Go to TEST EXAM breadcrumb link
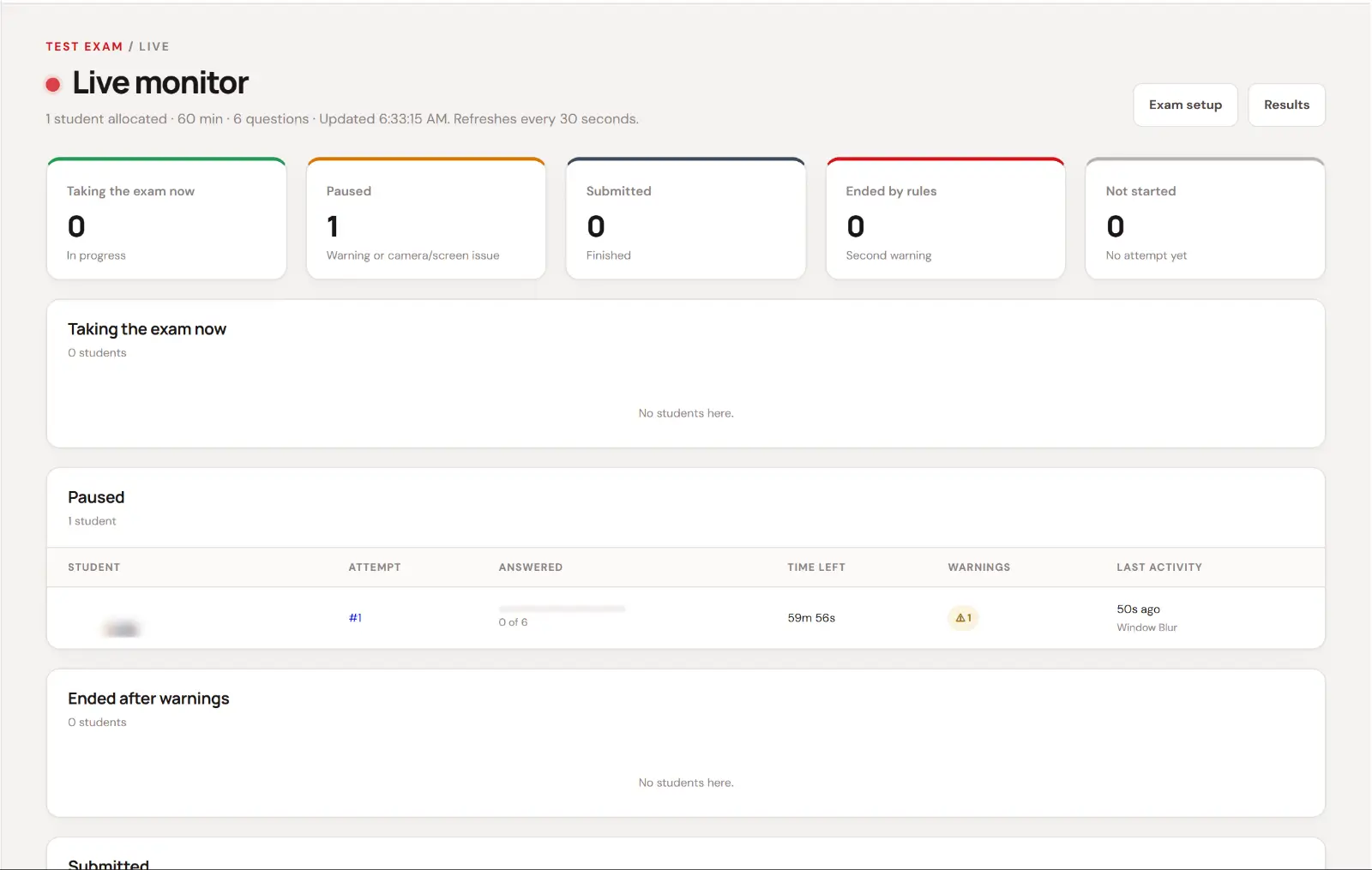The image size is (1372, 870). tap(84, 46)
